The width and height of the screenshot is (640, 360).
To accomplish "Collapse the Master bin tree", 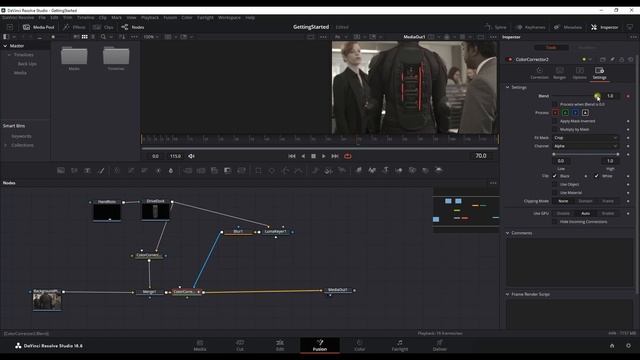I will pos(5,46).
